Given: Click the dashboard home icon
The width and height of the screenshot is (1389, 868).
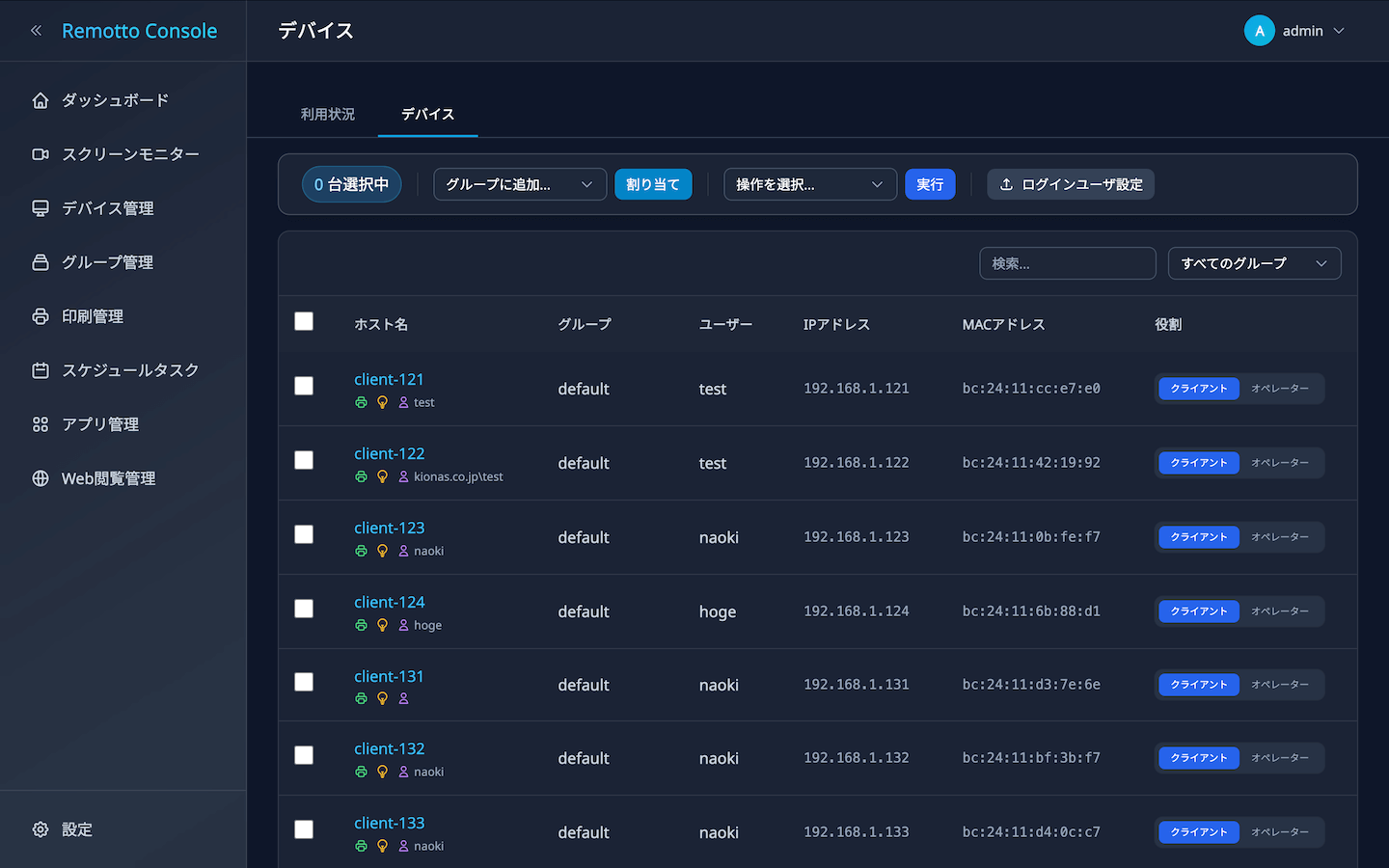Looking at the screenshot, I should pos(41,100).
